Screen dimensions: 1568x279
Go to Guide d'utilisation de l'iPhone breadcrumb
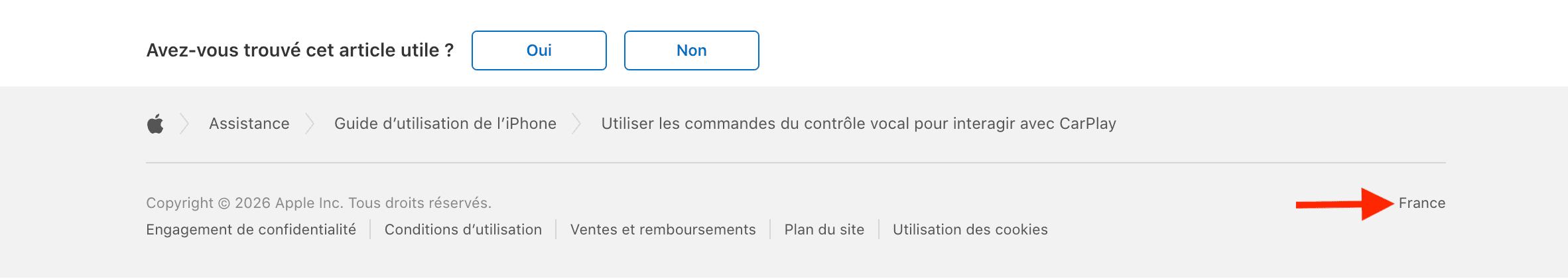[x=445, y=124]
